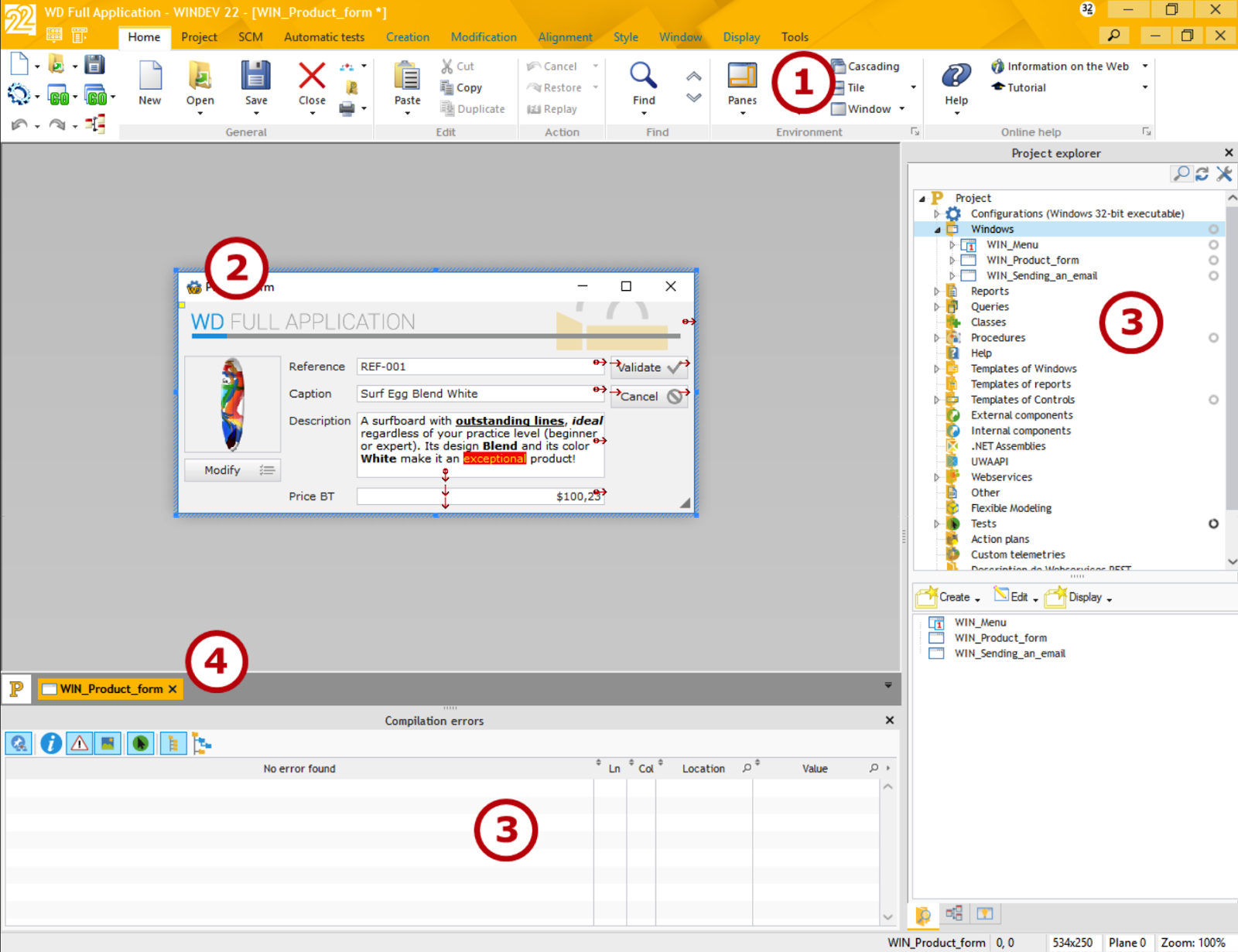Click the printer icon in the General group
1238x952 pixels.
coord(347,108)
